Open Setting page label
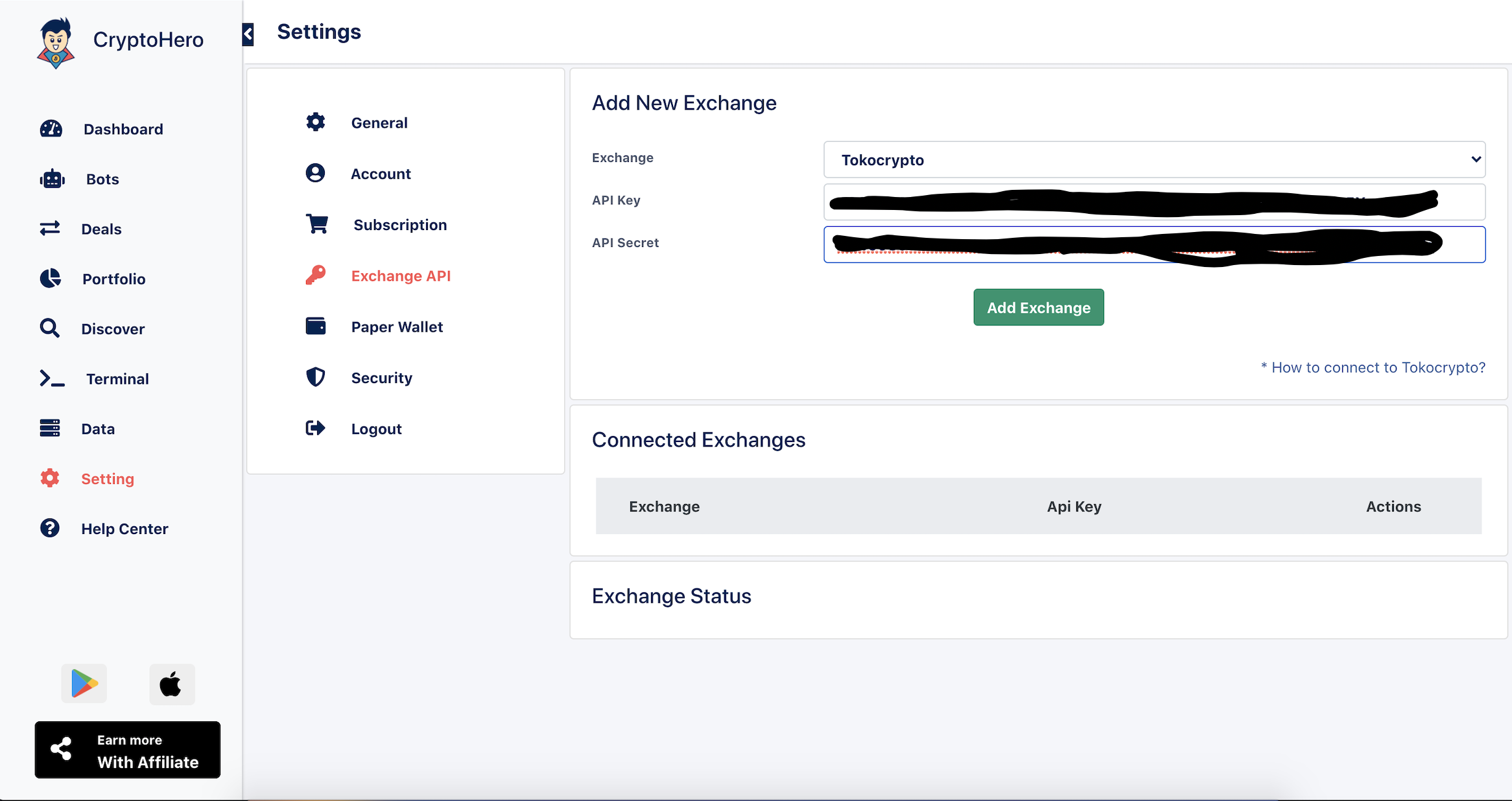1512x801 pixels. (108, 479)
